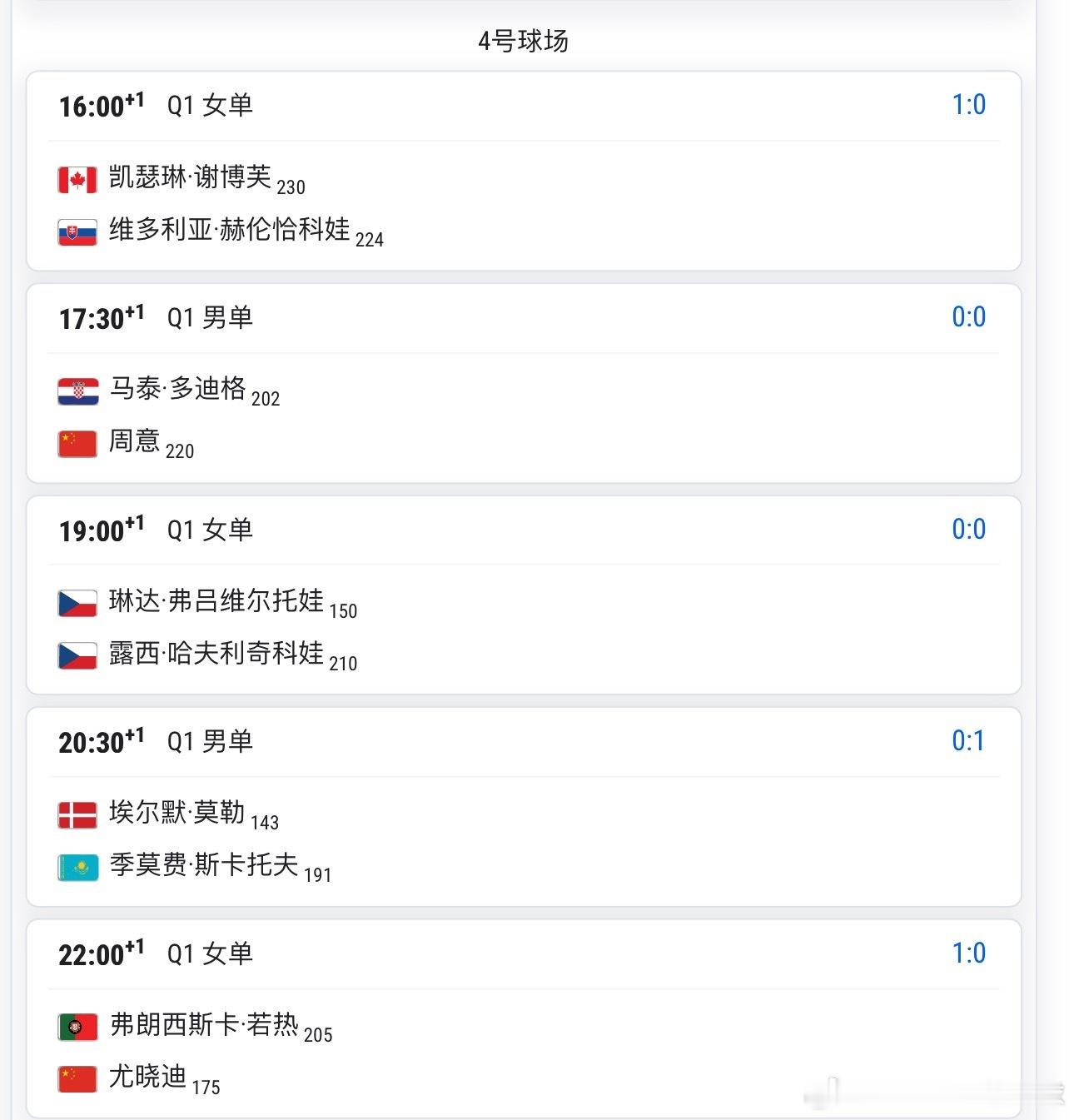Open the 0:1 score of the 20:30 match

pyautogui.click(x=968, y=741)
